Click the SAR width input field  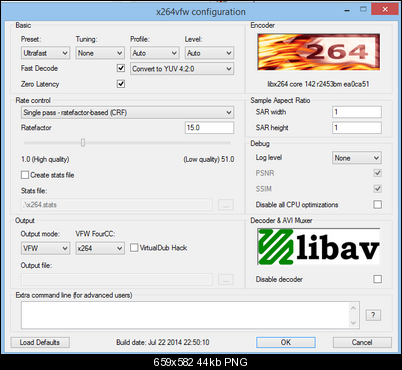(x=357, y=112)
